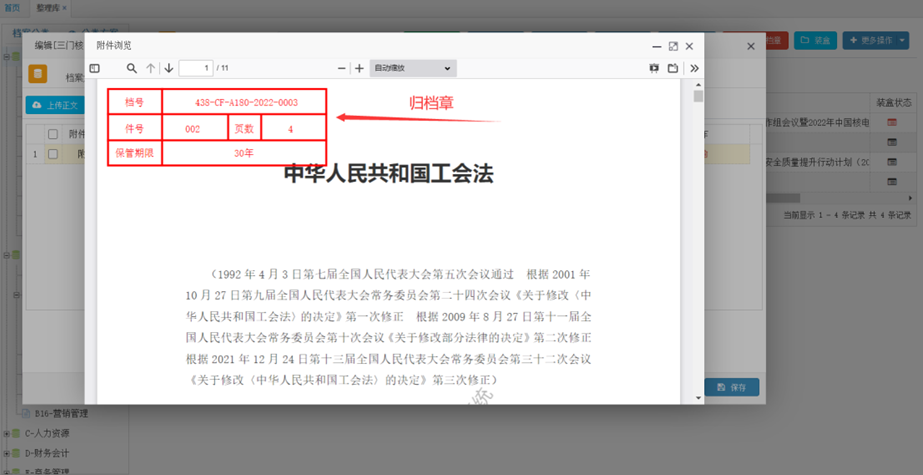This screenshot has height=475, width=923.
Task: Select the D-财务会计 tree item
Action: pyautogui.click(x=47, y=454)
